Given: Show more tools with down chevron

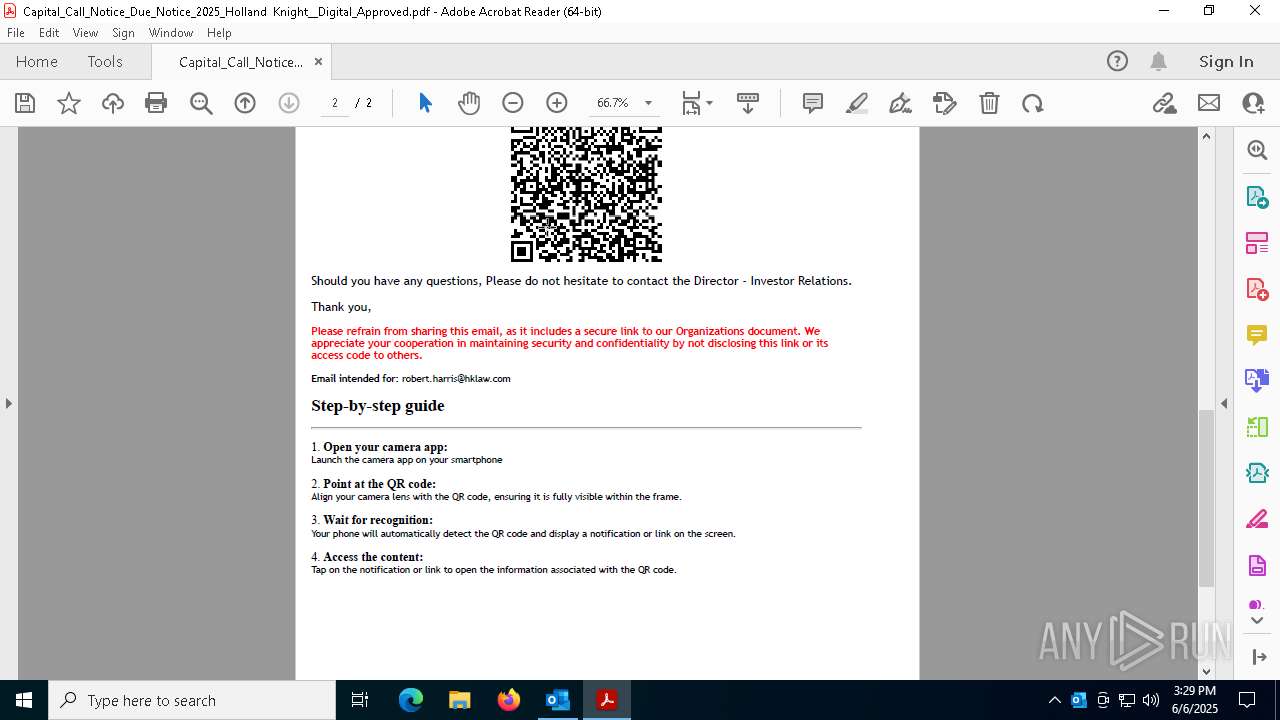Looking at the screenshot, I should [x=1257, y=621].
